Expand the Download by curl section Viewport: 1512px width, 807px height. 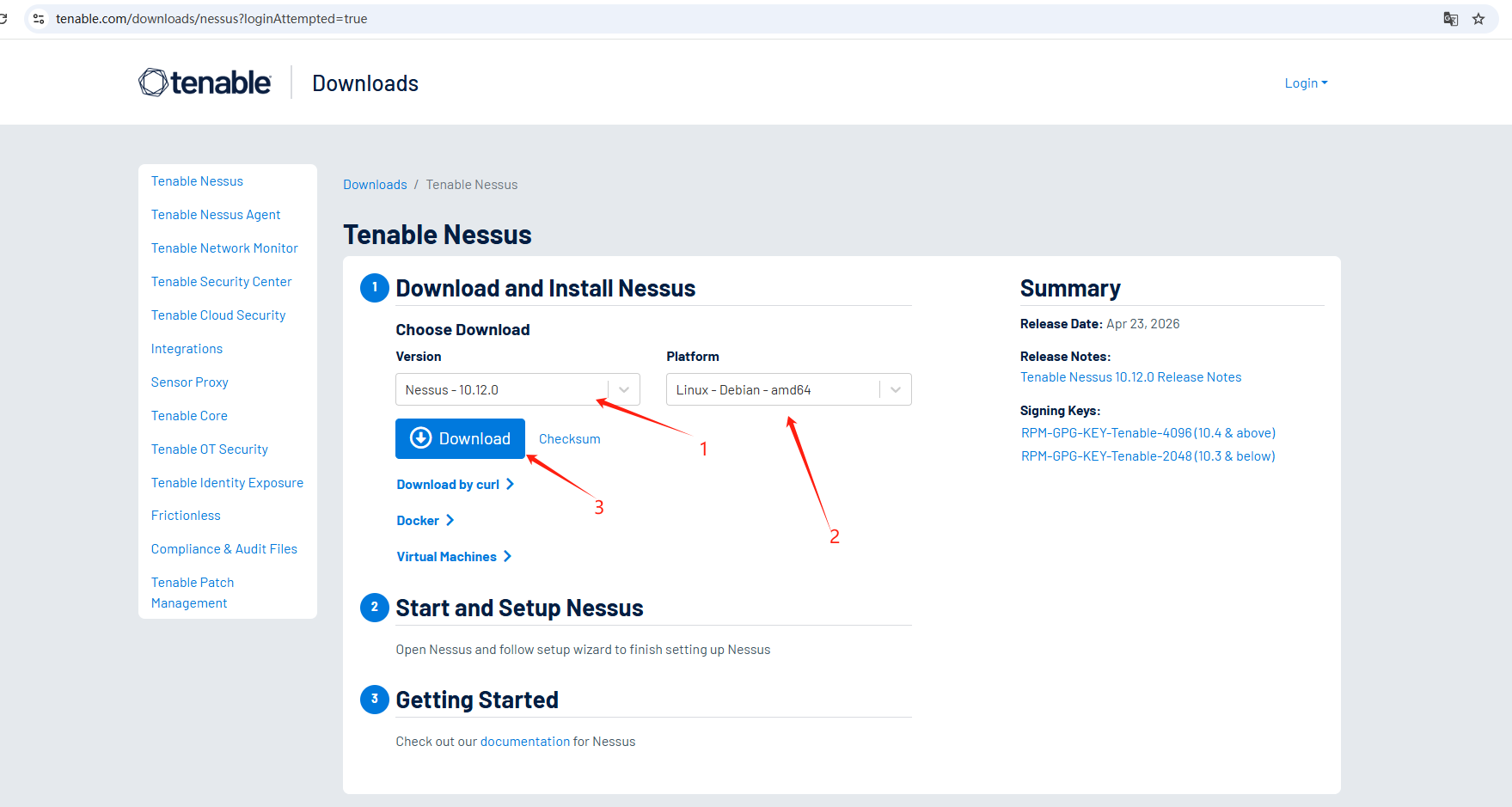tap(456, 485)
